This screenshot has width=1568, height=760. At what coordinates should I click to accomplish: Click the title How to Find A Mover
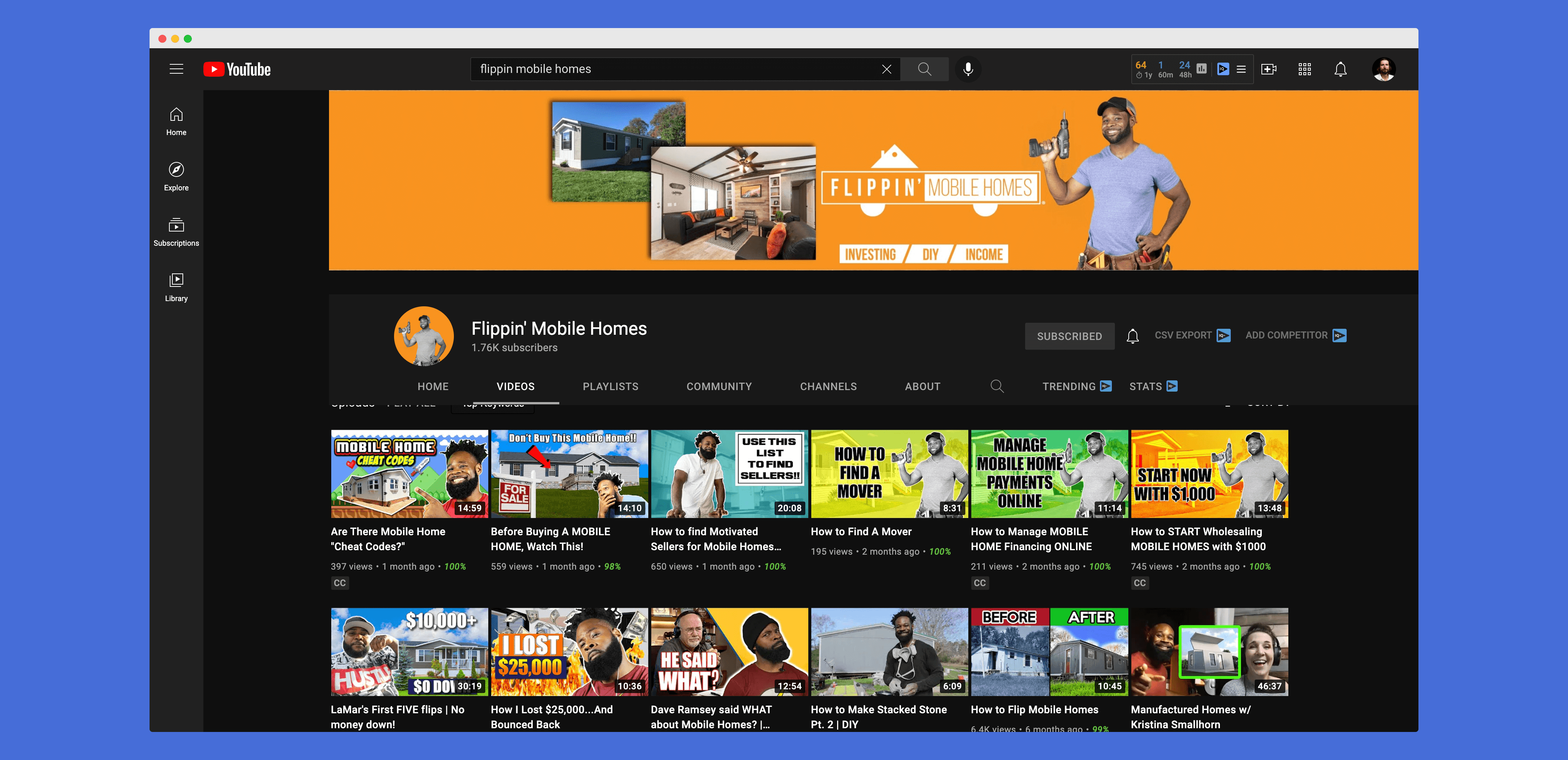[861, 531]
